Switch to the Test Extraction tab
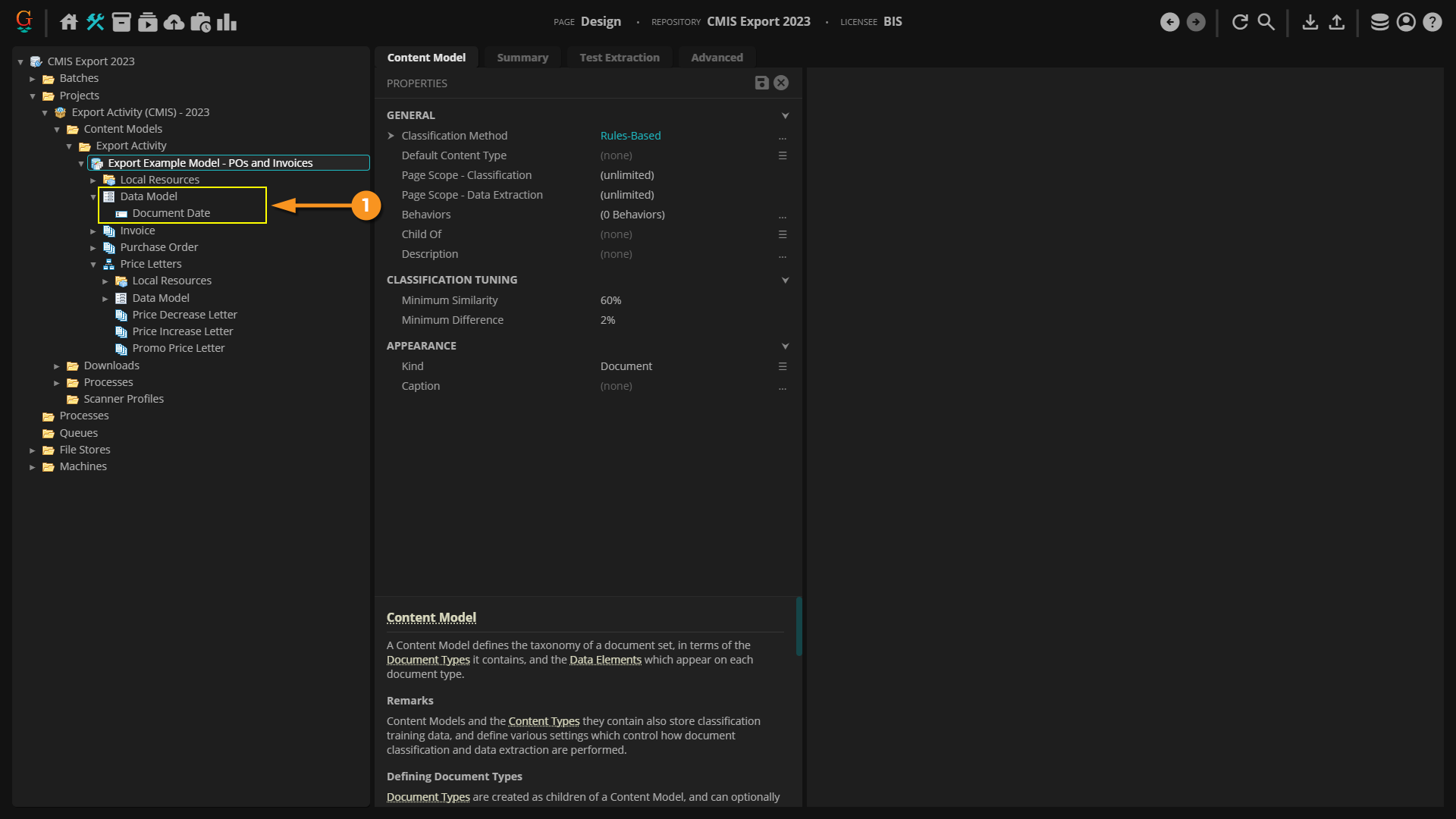The width and height of the screenshot is (1456, 819). (619, 58)
